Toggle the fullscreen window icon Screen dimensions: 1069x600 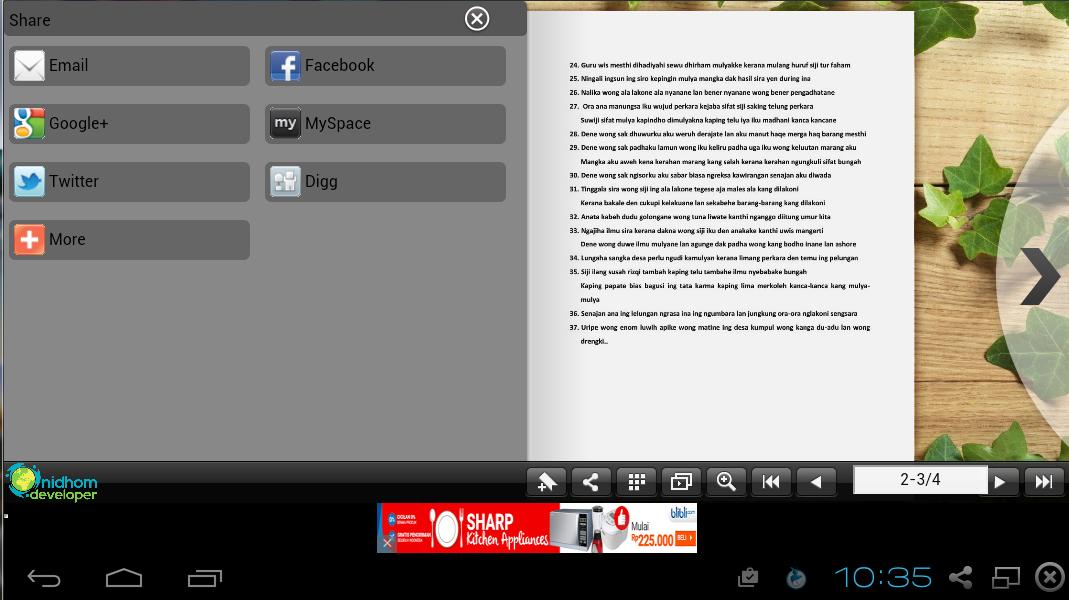click(681, 482)
